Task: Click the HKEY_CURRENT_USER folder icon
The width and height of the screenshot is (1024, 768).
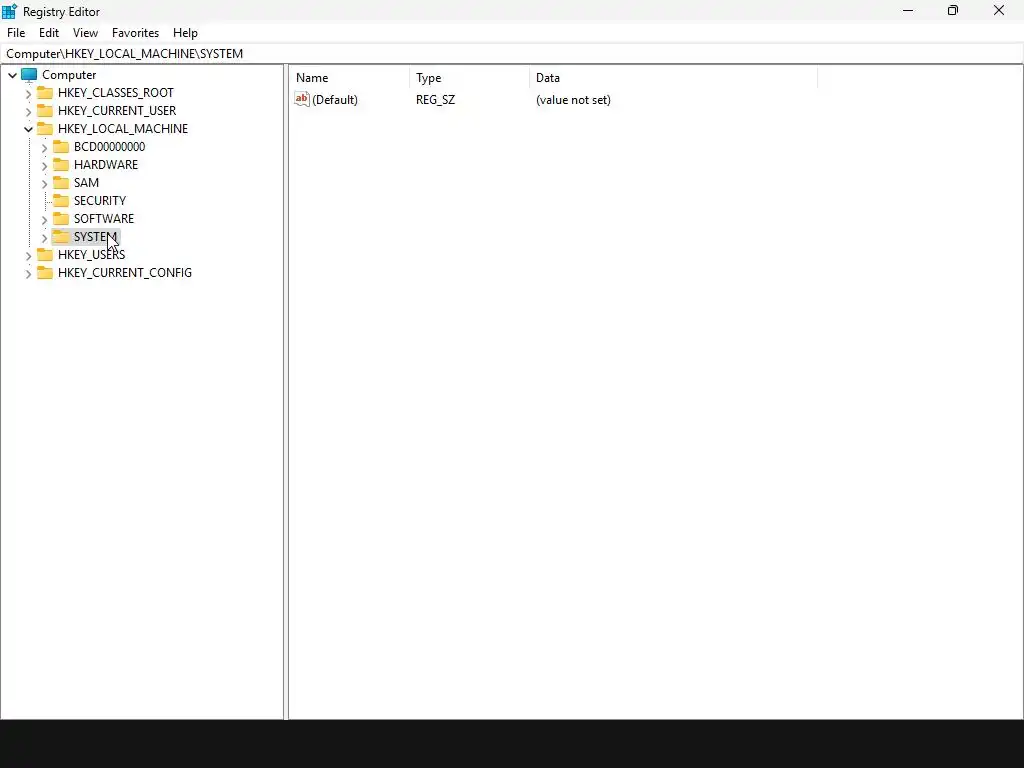Action: (45, 110)
